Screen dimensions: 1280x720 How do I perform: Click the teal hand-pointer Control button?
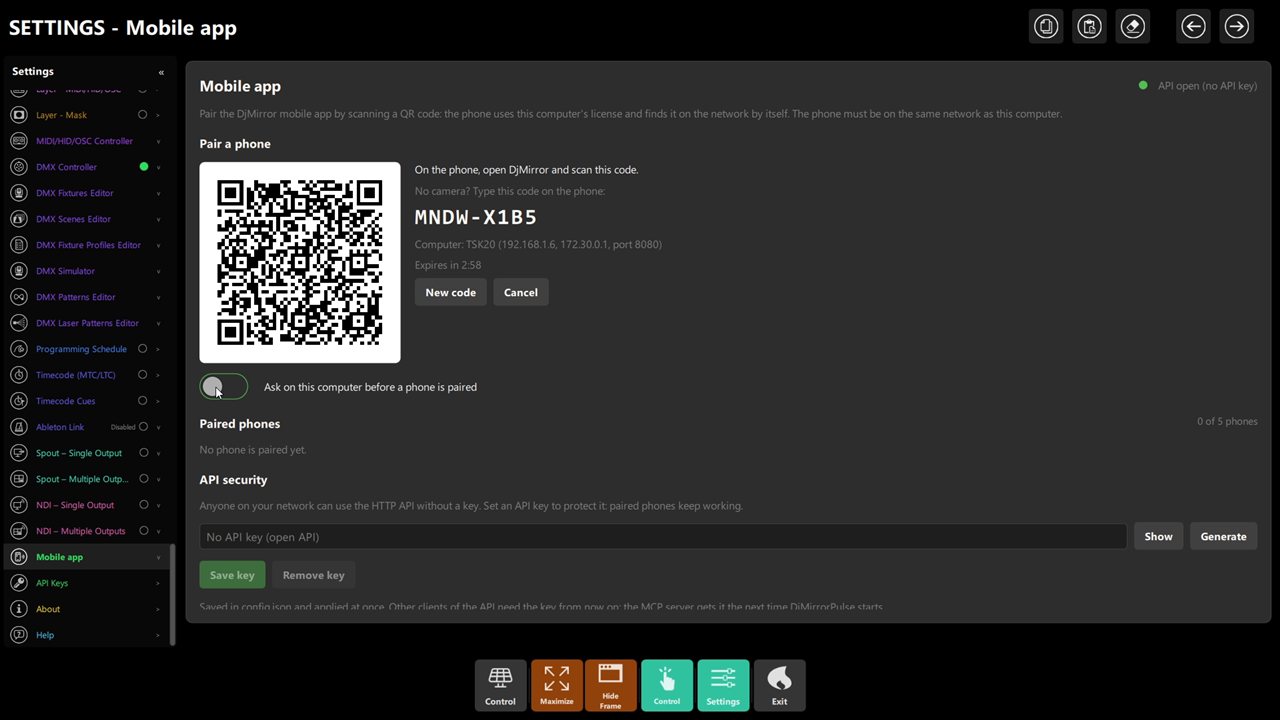tap(667, 685)
